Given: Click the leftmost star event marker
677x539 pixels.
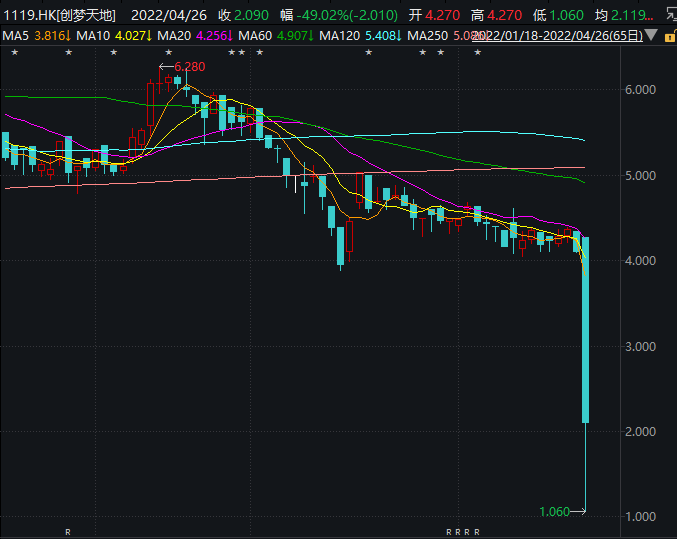Looking at the screenshot, I should coord(15,52).
